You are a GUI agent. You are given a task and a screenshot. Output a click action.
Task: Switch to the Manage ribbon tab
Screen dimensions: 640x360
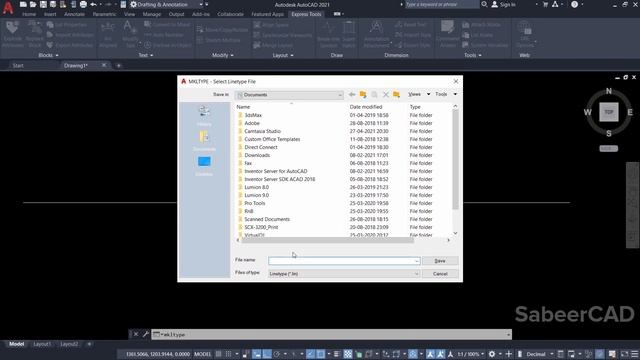[152, 14]
